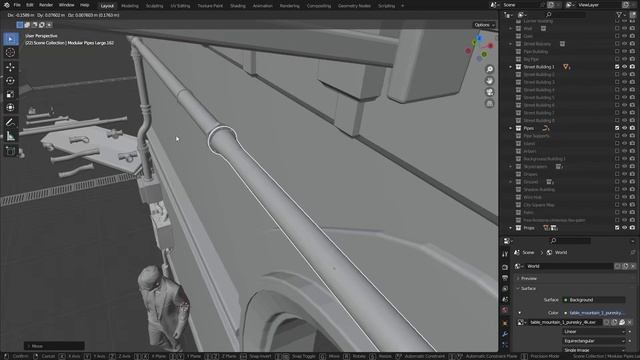Enable Pipe Supports collection checkbox

[617, 136]
